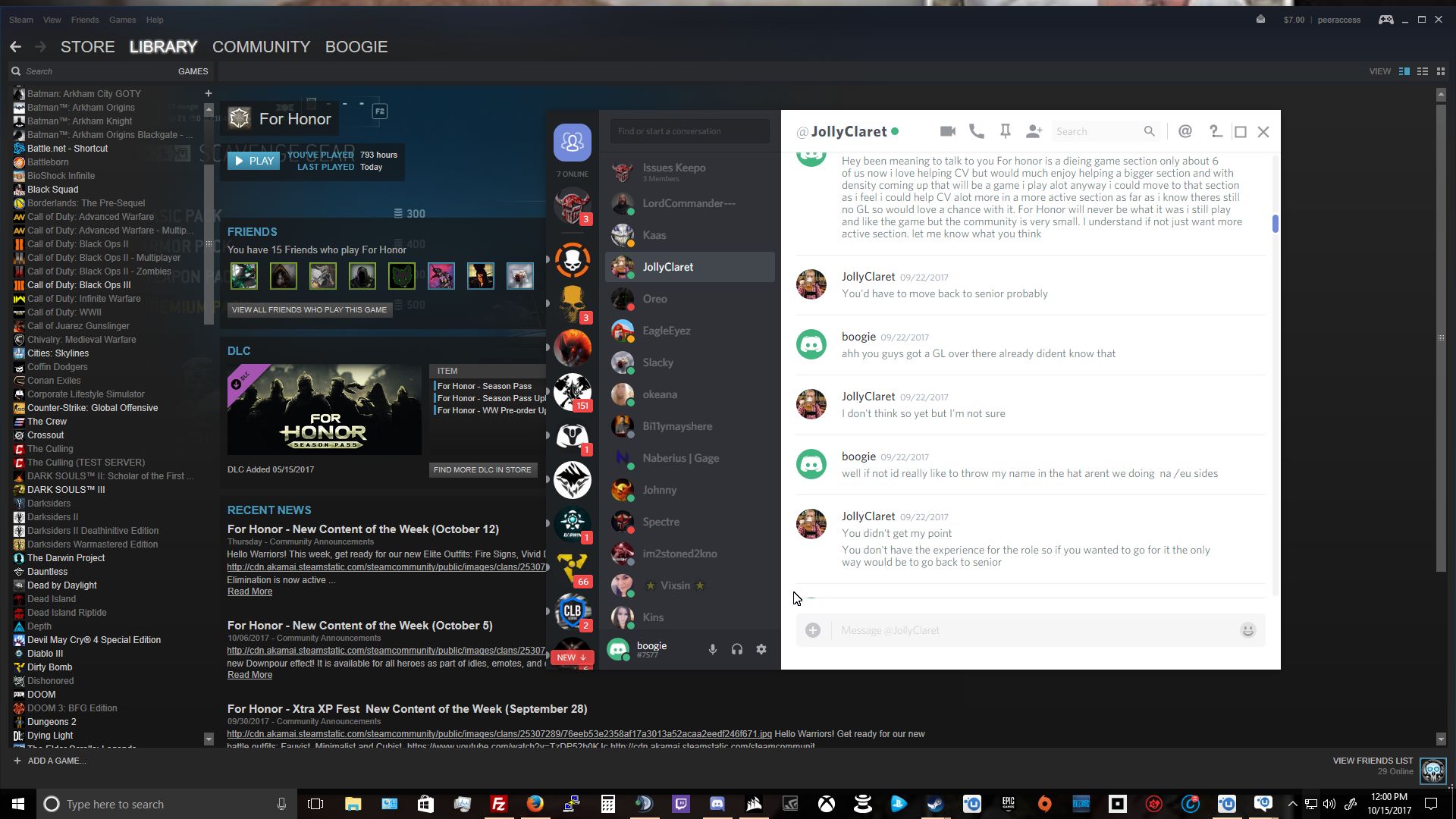
Task: Click the attach file plus button
Action: click(812, 630)
